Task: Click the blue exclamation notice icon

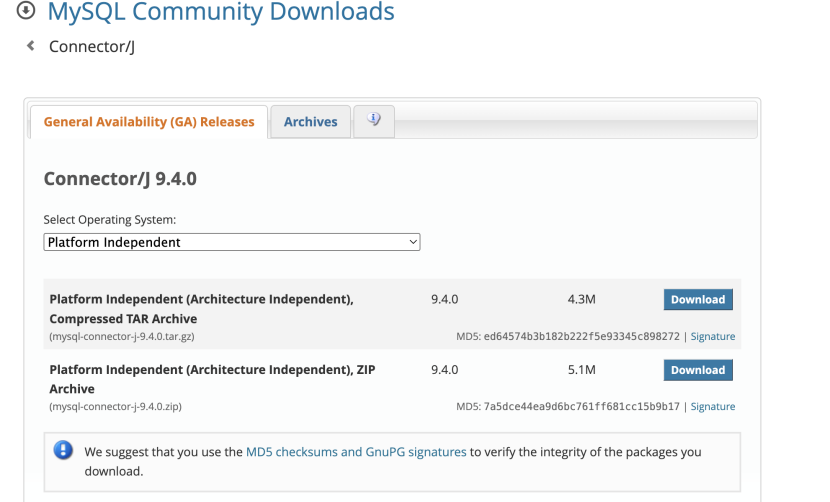Action: pos(63,451)
